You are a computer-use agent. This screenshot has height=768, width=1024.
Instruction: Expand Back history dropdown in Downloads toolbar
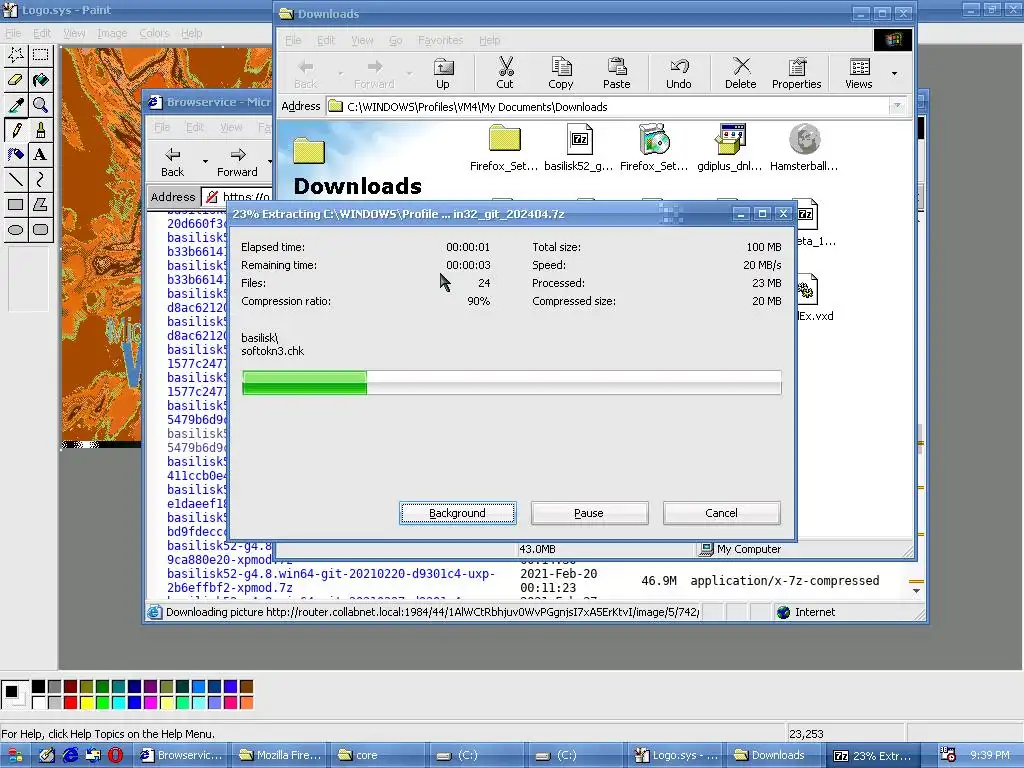pyautogui.click(x=340, y=73)
